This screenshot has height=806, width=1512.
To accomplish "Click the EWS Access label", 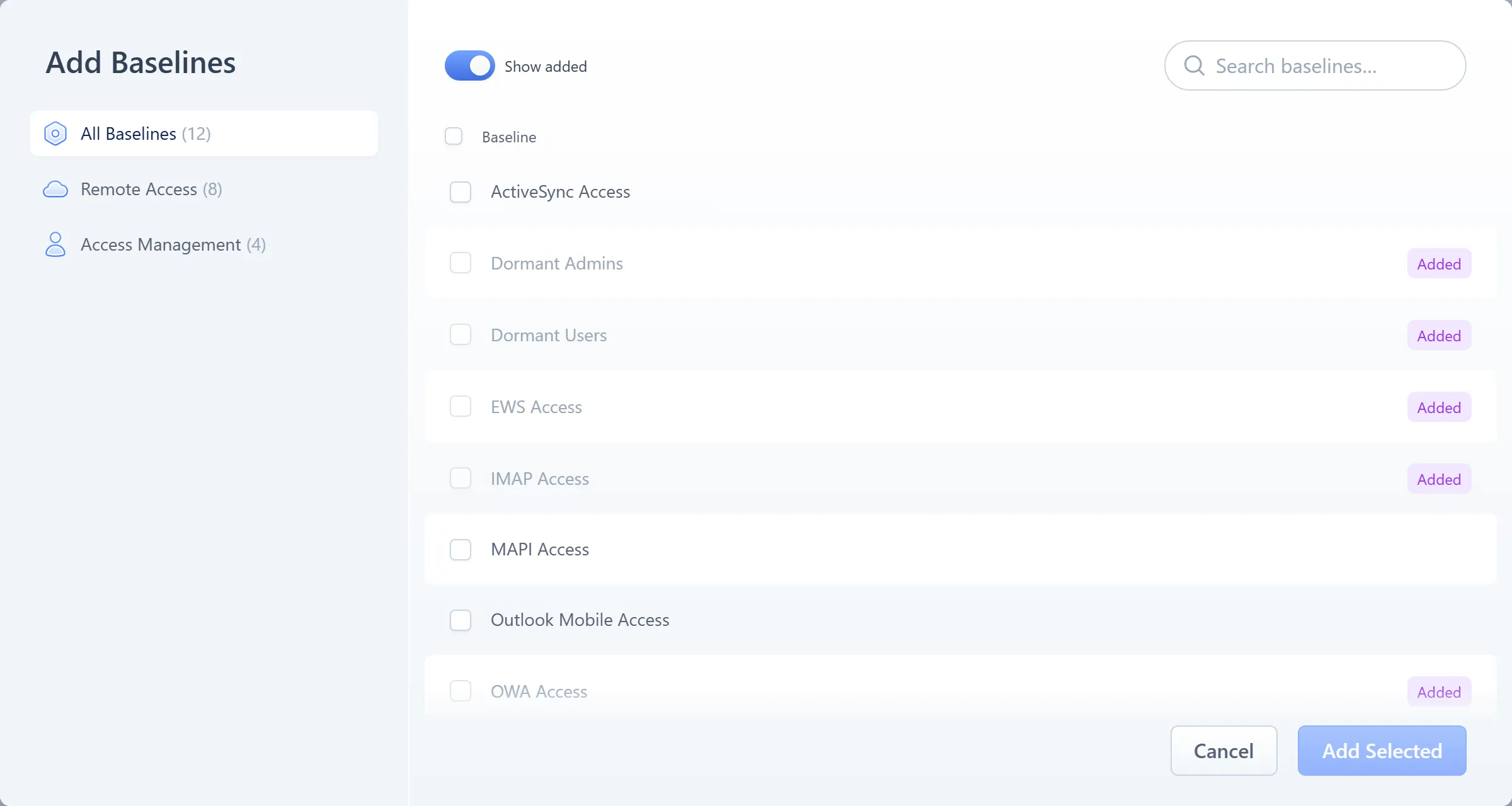I will pos(536,407).
